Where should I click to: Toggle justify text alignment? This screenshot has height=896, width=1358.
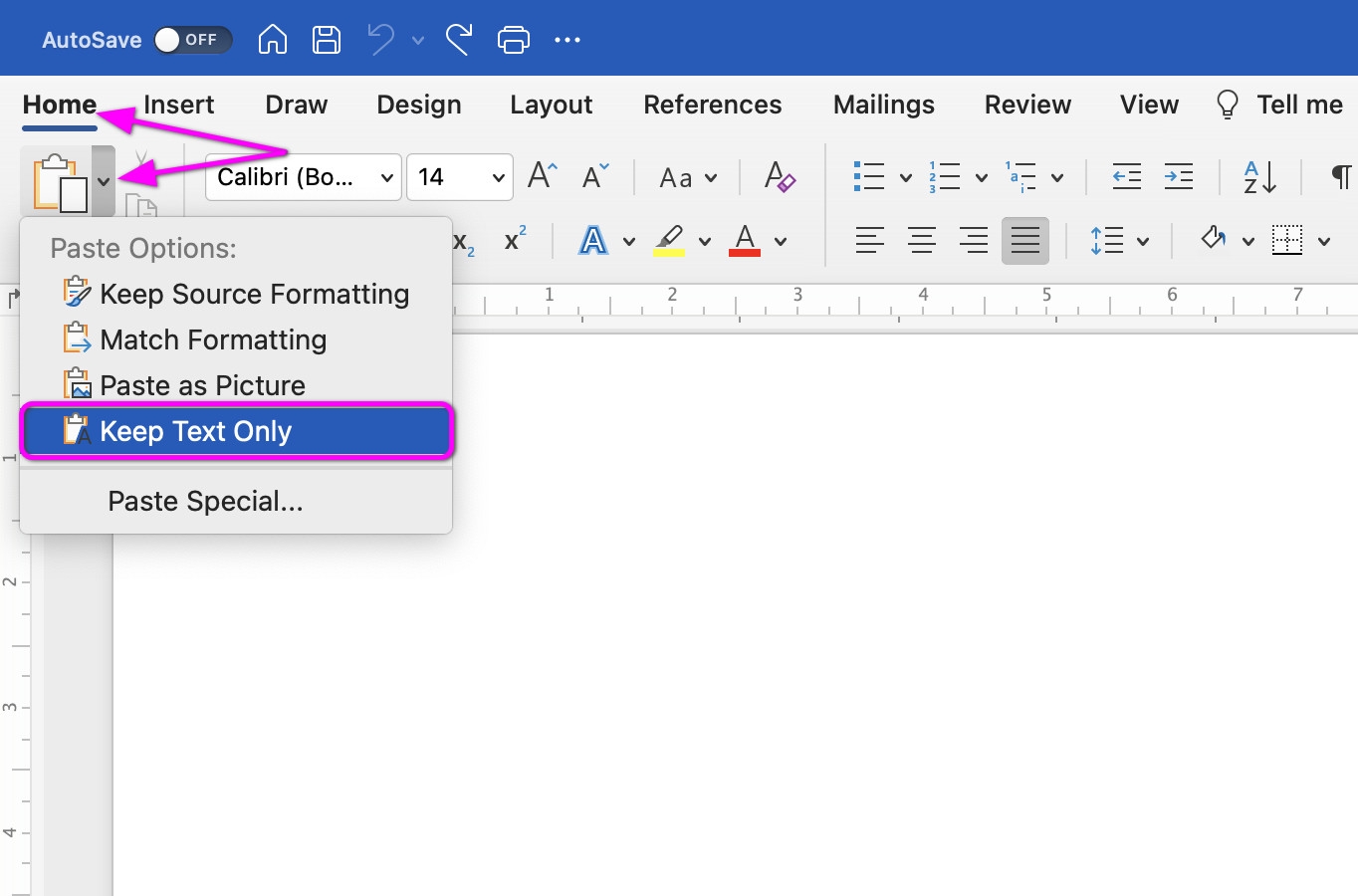(1024, 241)
